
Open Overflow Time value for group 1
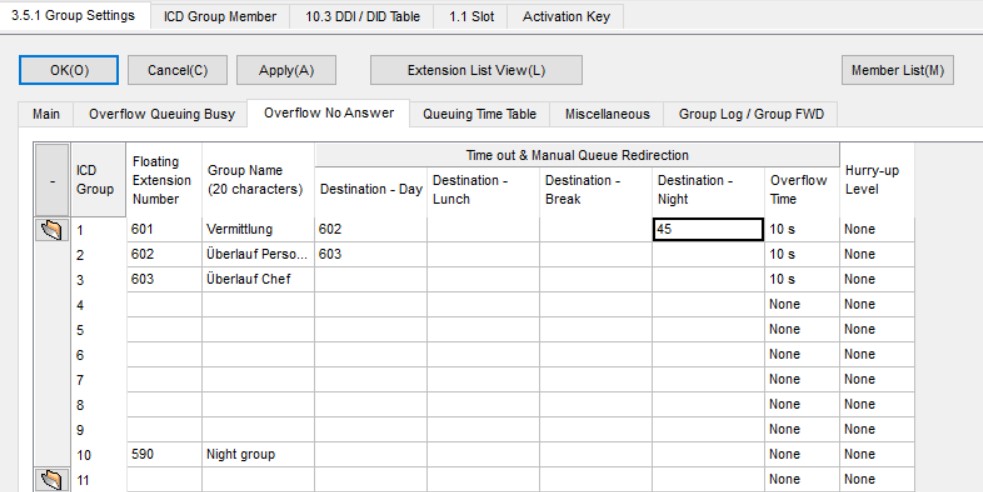click(x=802, y=229)
